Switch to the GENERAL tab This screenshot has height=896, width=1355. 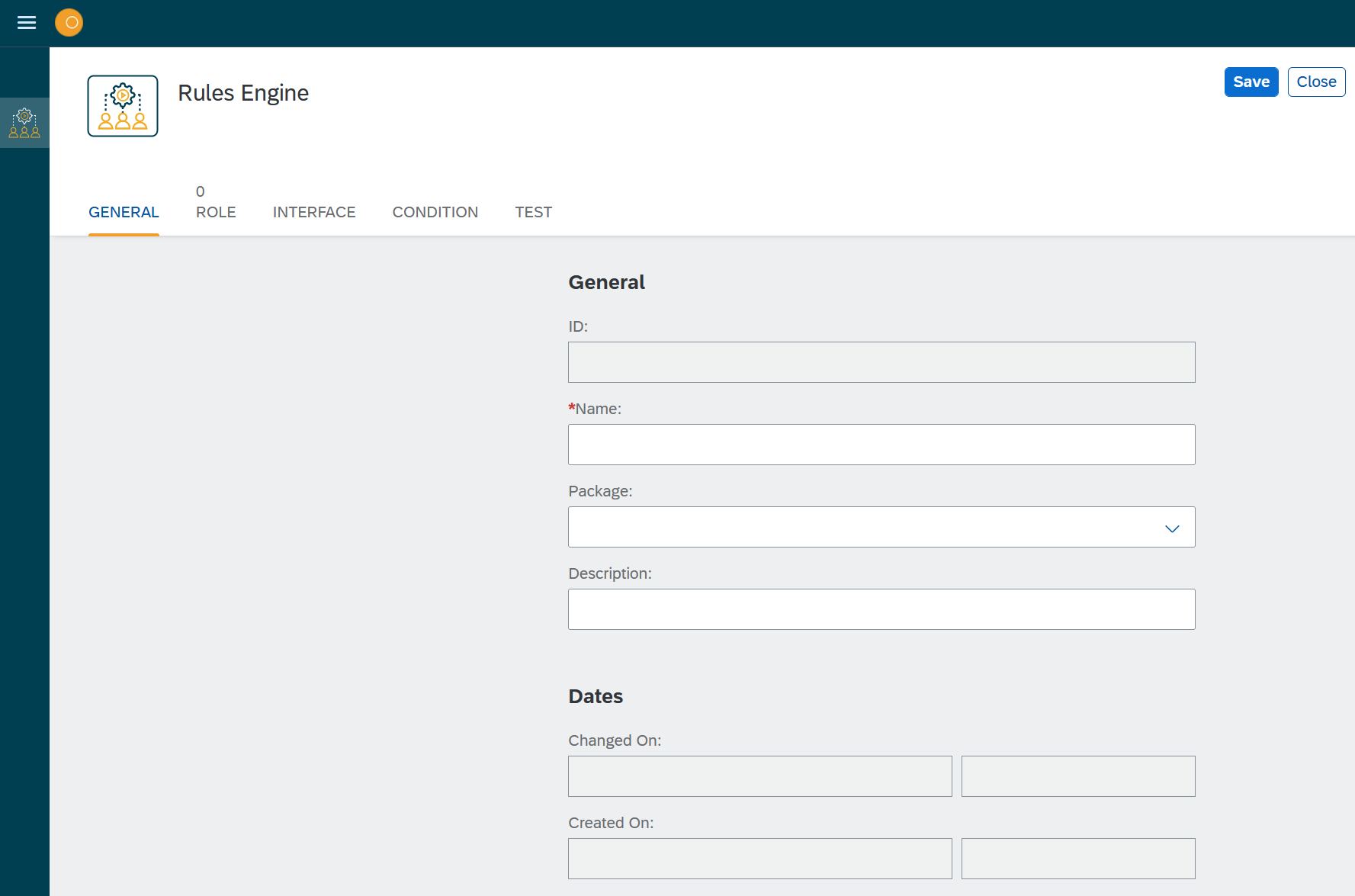[x=124, y=212]
